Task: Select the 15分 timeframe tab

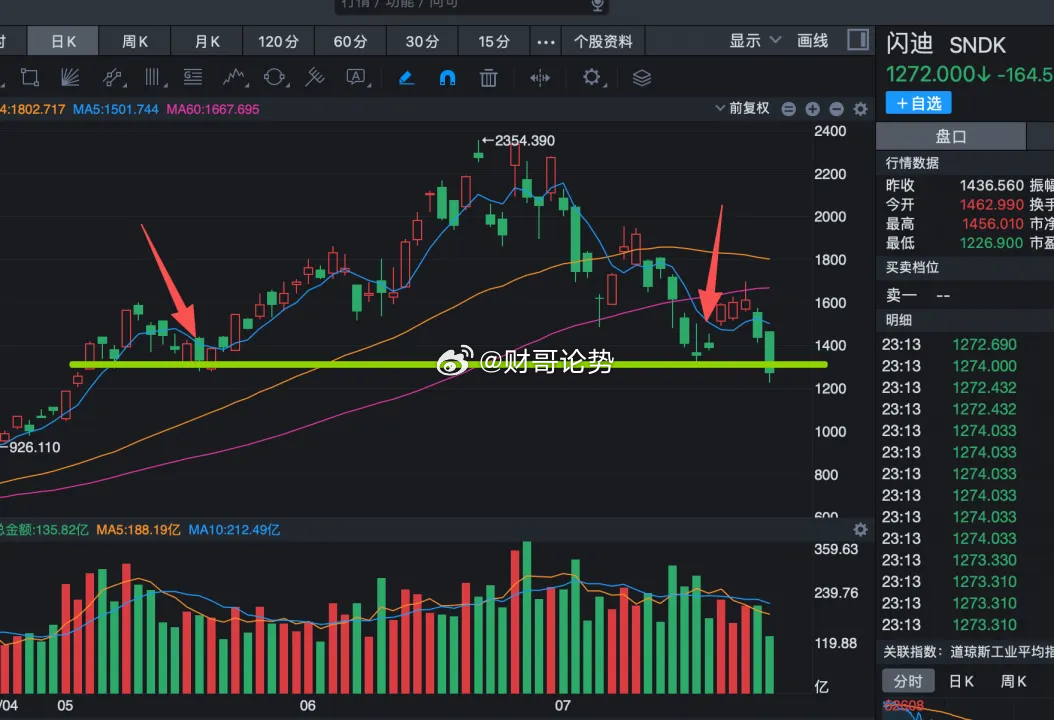Action: click(494, 41)
